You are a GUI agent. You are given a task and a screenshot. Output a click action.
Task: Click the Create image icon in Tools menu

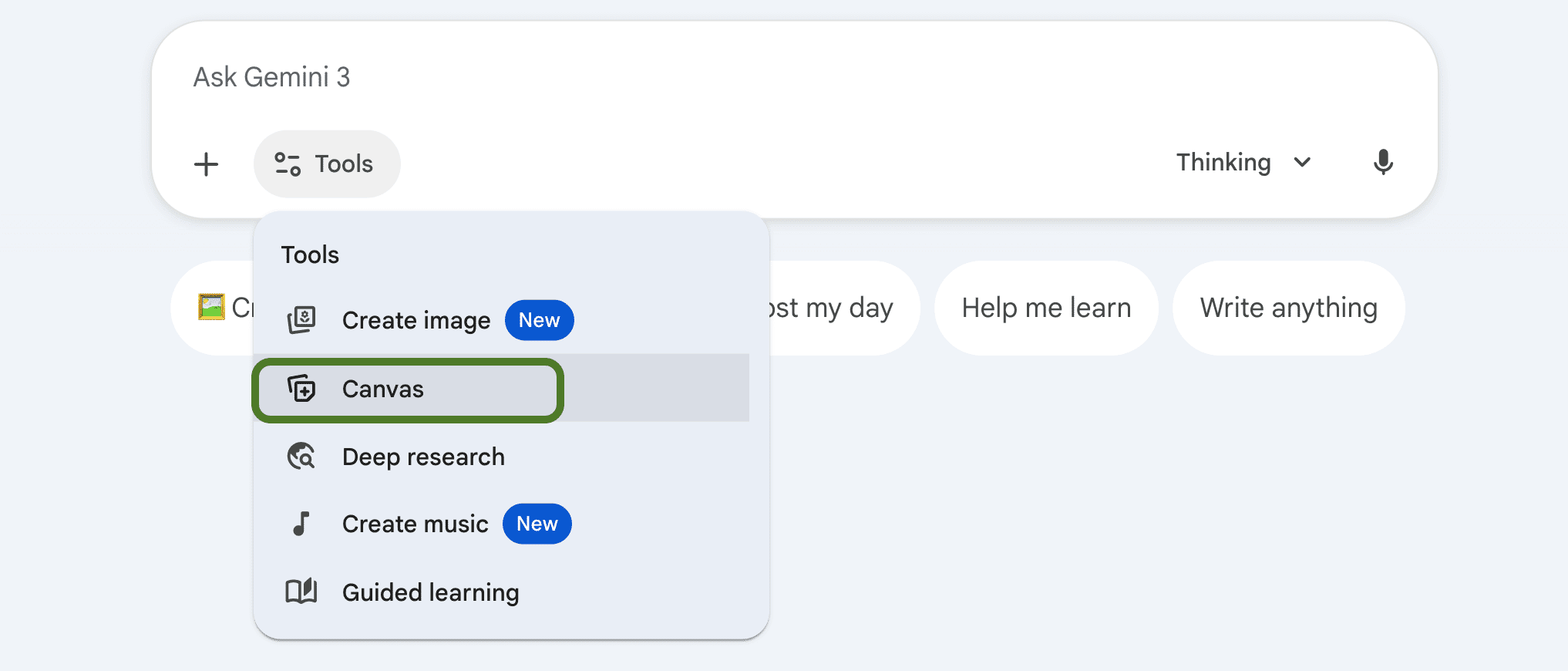301,320
